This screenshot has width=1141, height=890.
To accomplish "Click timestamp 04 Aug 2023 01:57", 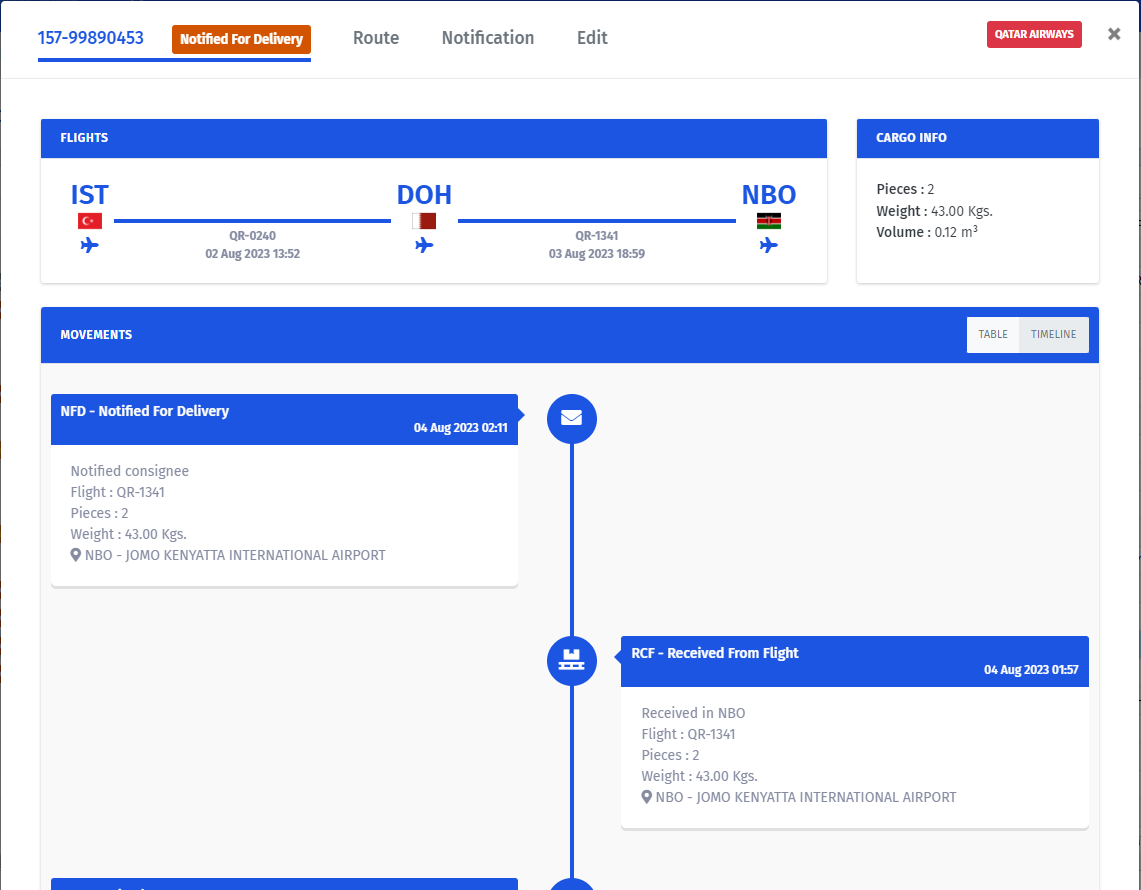I will (1031, 670).
